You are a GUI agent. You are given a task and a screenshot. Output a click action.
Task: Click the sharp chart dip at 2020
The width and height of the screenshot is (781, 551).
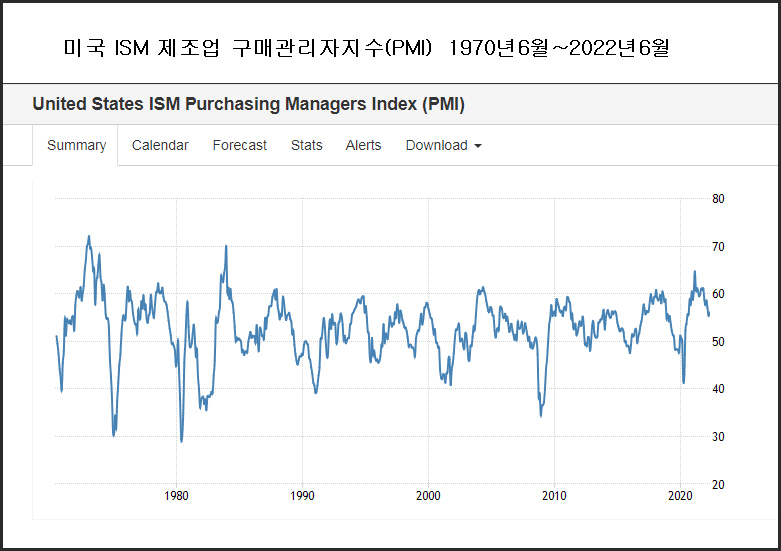click(x=683, y=382)
